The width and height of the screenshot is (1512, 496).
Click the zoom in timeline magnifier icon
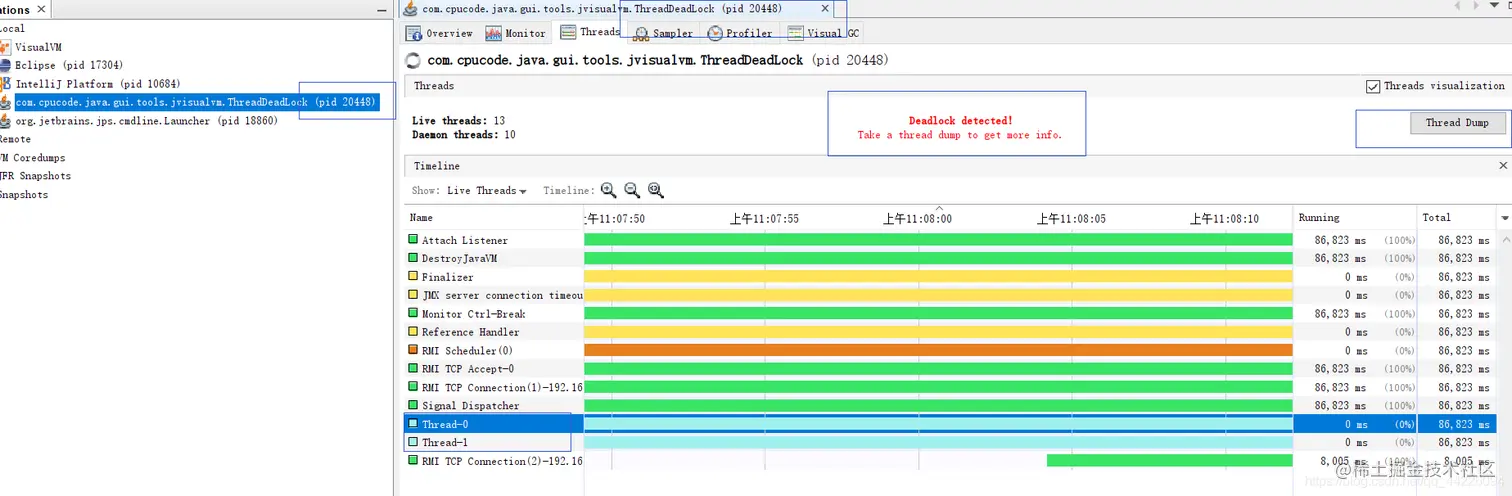click(608, 190)
